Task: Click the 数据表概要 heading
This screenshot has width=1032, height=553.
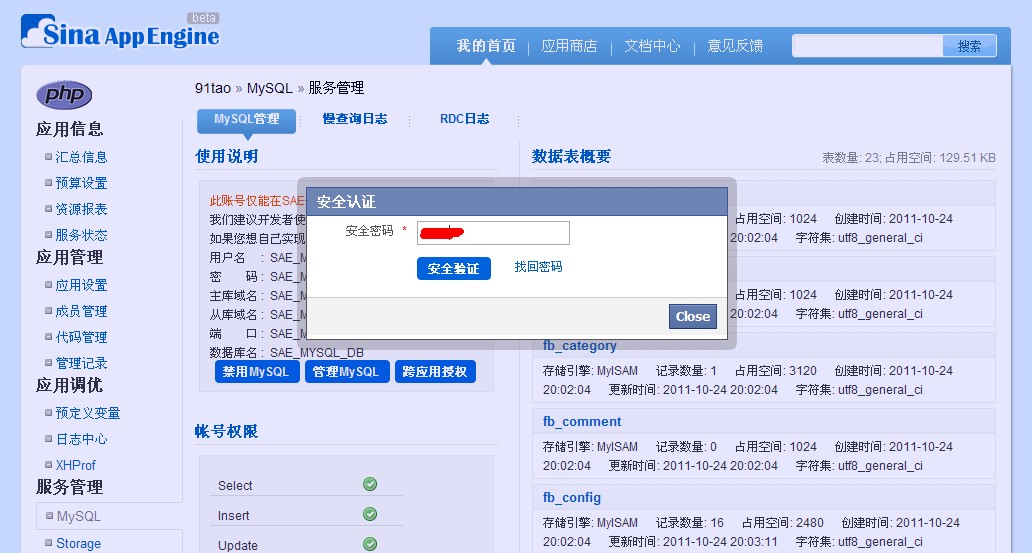Action: (x=571, y=157)
